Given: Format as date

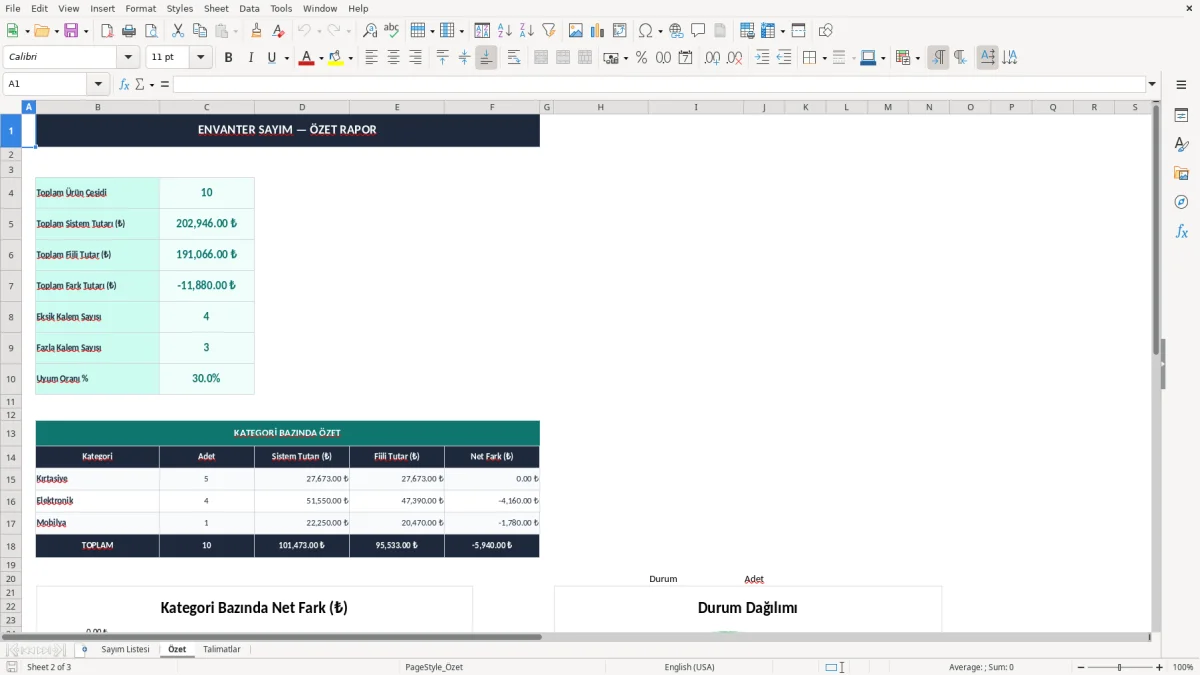Looking at the screenshot, I should 686,58.
